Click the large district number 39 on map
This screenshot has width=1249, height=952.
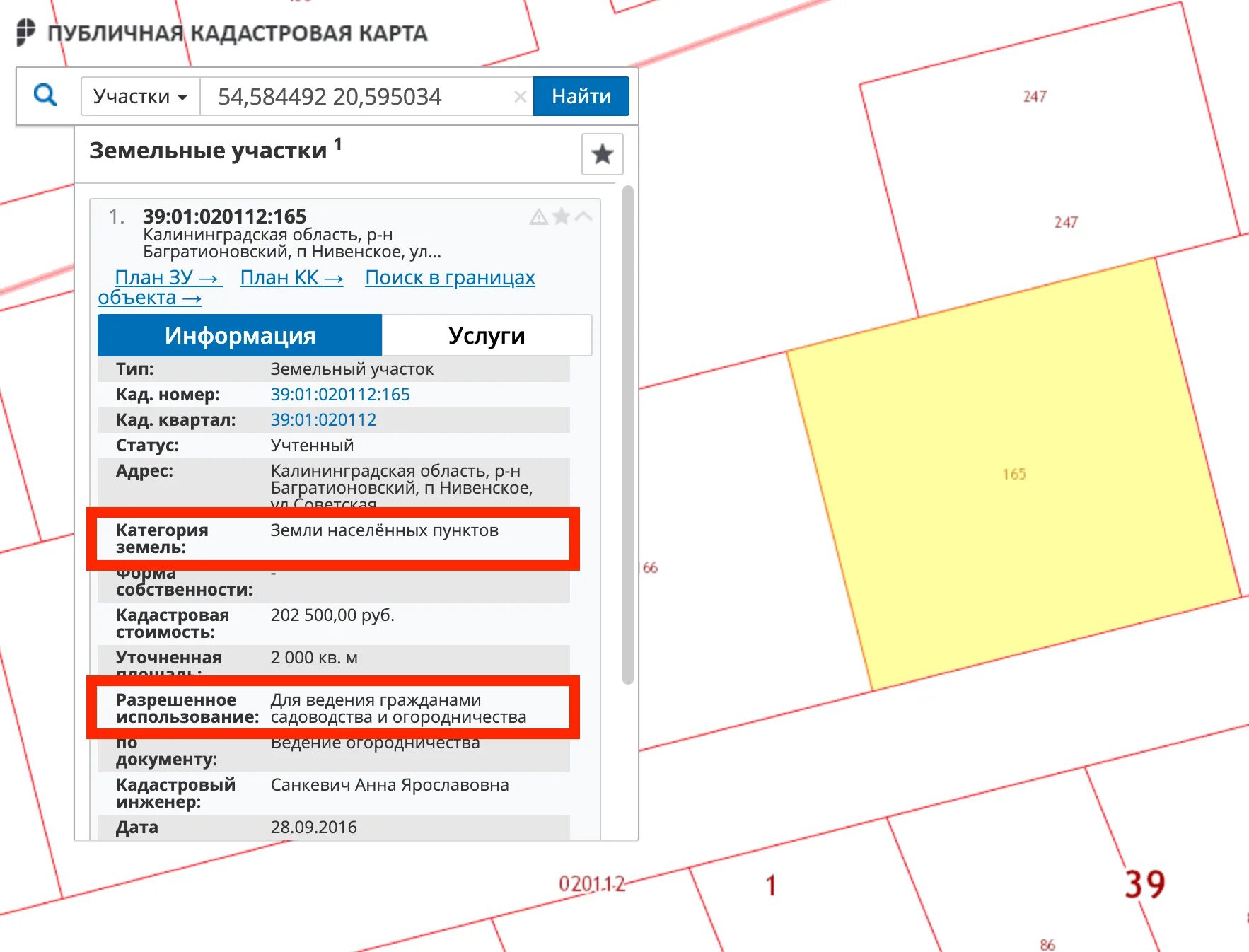click(1145, 883)
